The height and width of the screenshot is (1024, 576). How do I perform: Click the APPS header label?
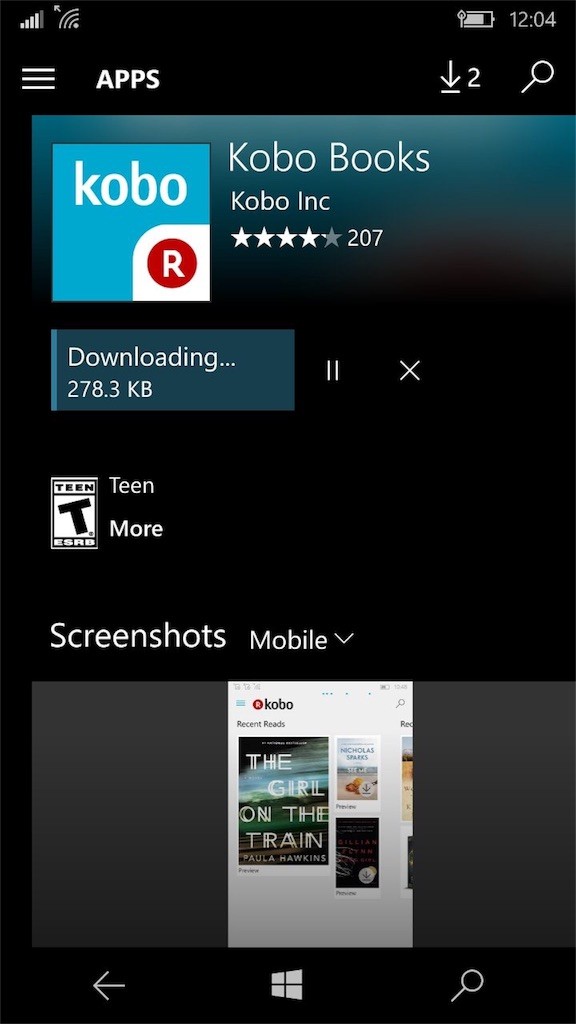click(x=128, y=80)
